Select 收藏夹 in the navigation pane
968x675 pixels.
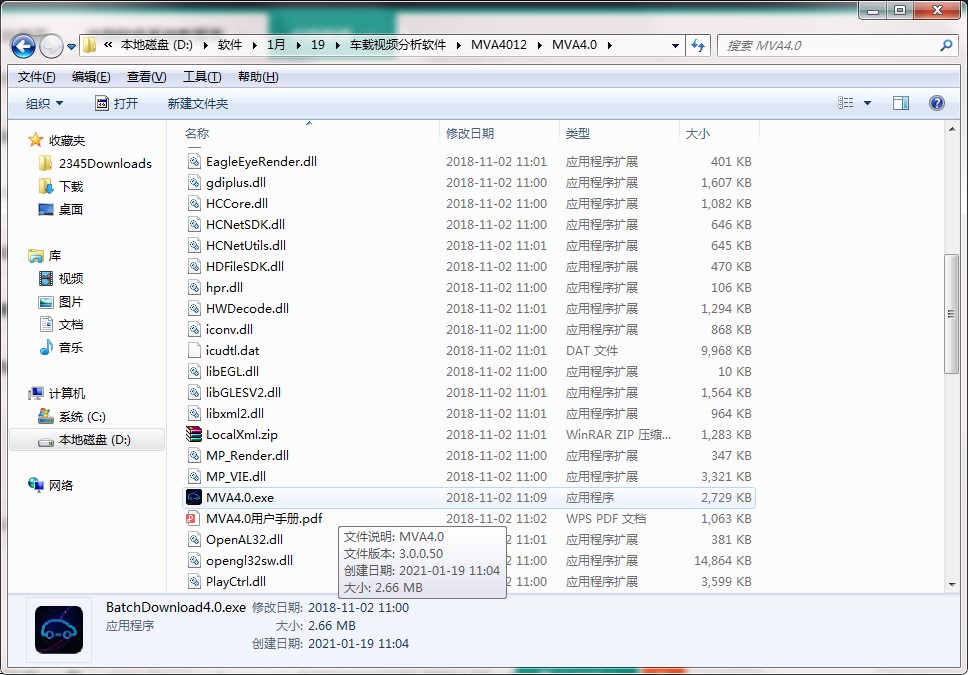coord(67,140)
